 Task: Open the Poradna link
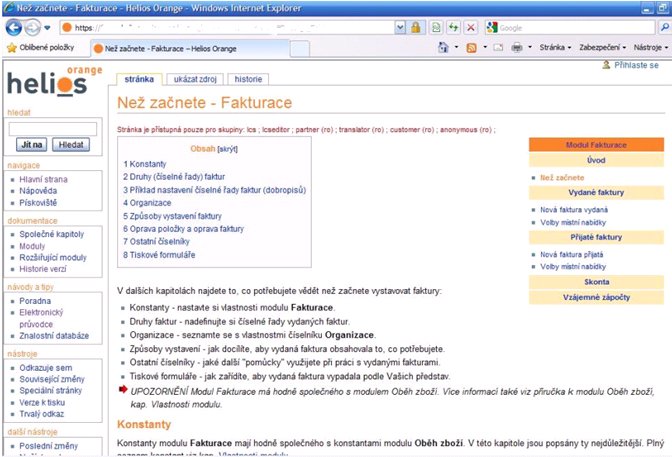click(x=35, y=301)
